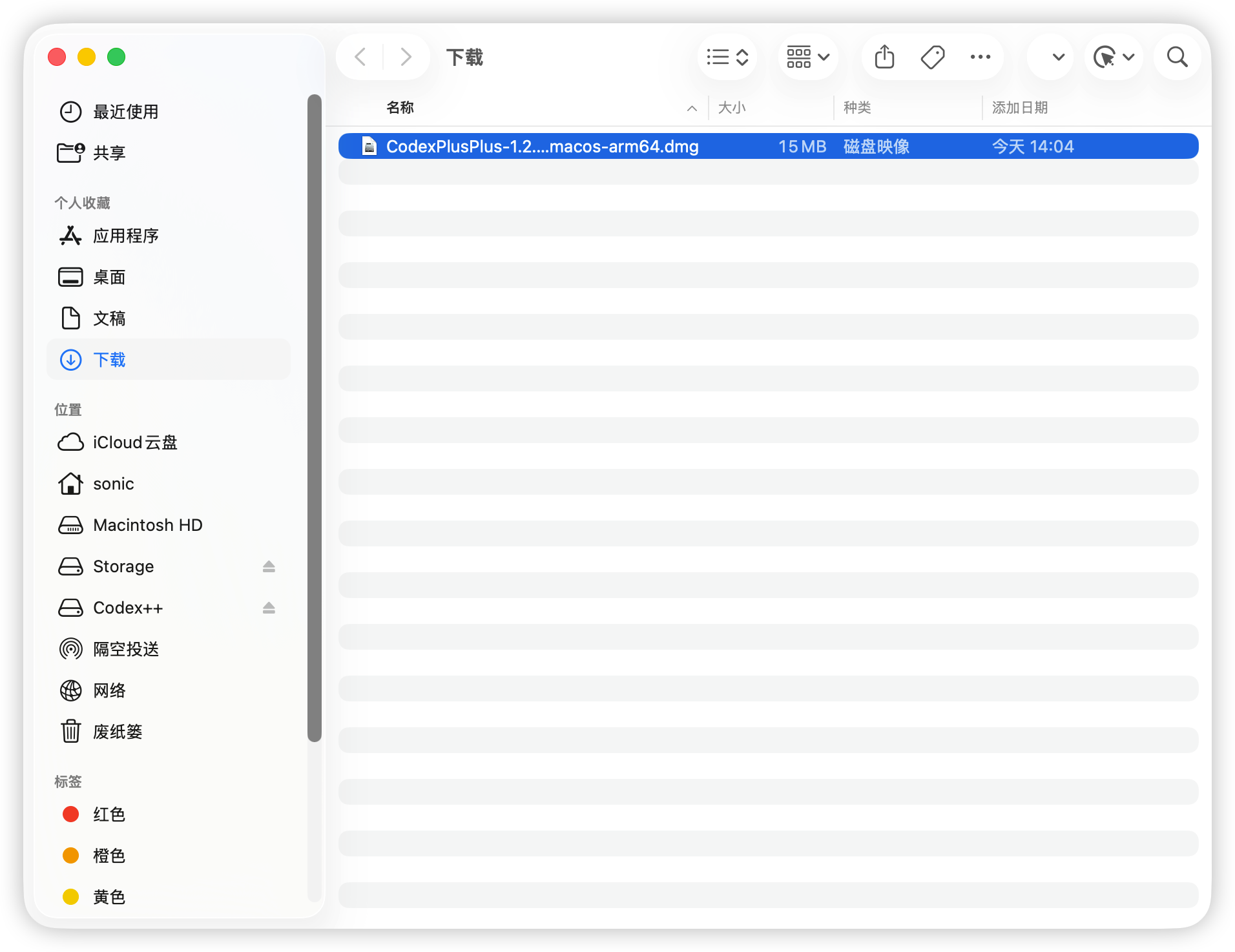Open the list view switcher
This screenshot has height=952, width=1235.
727,57
